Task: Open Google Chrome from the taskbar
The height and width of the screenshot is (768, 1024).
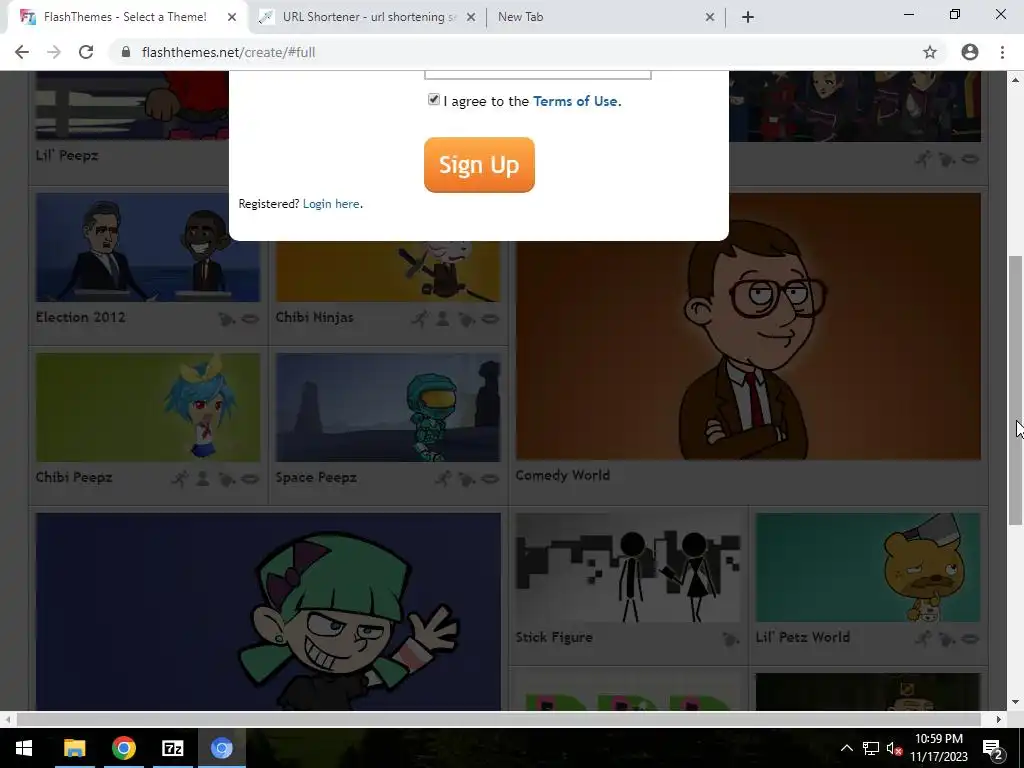Action: [x=123, y=748]
